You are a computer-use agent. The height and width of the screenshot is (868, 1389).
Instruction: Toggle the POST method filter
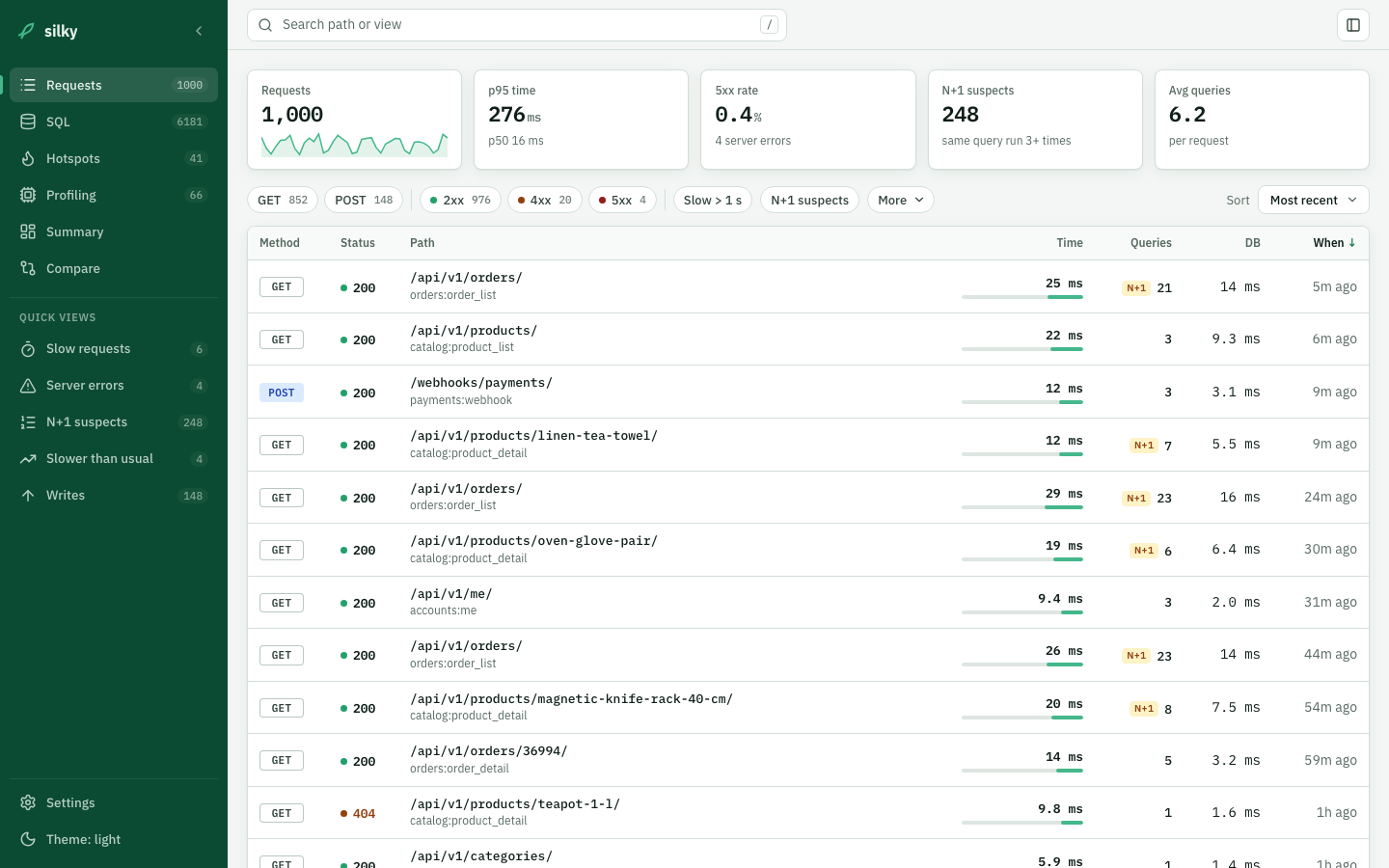[x=364, y=200]
